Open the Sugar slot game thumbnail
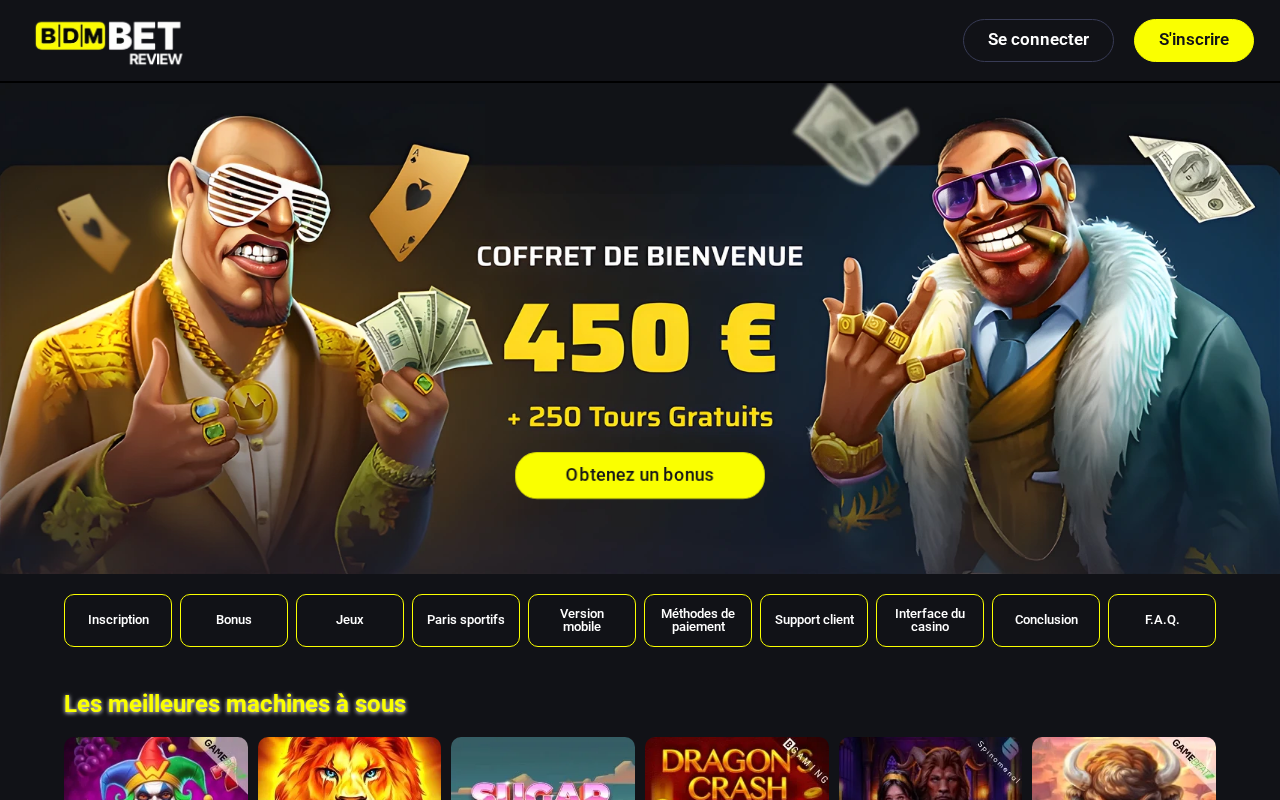 (543, 769)
